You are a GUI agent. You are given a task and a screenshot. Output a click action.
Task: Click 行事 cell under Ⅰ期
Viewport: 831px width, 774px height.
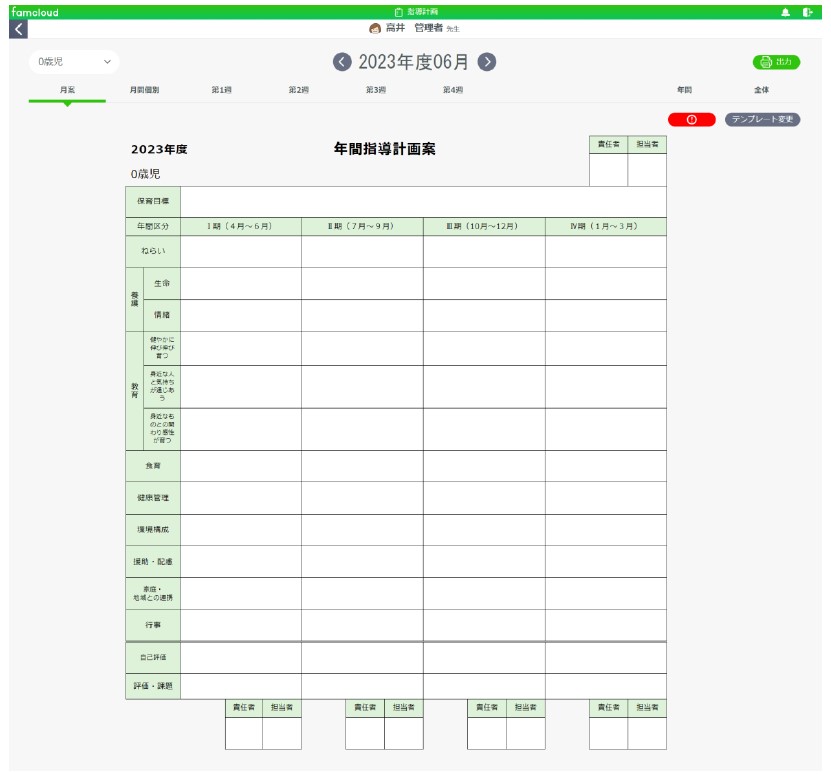coord(241,625)
